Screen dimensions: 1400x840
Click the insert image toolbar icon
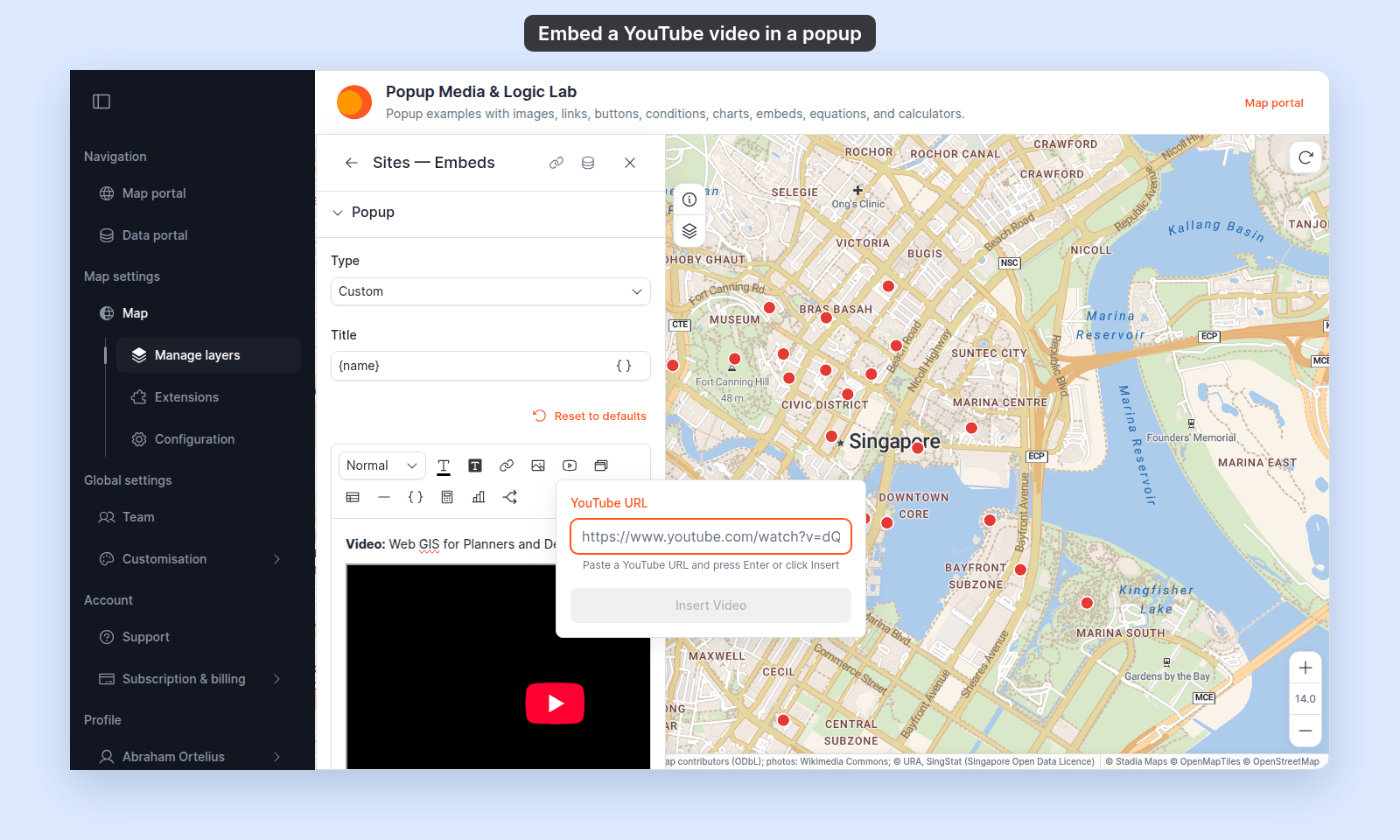pos(538,465)
